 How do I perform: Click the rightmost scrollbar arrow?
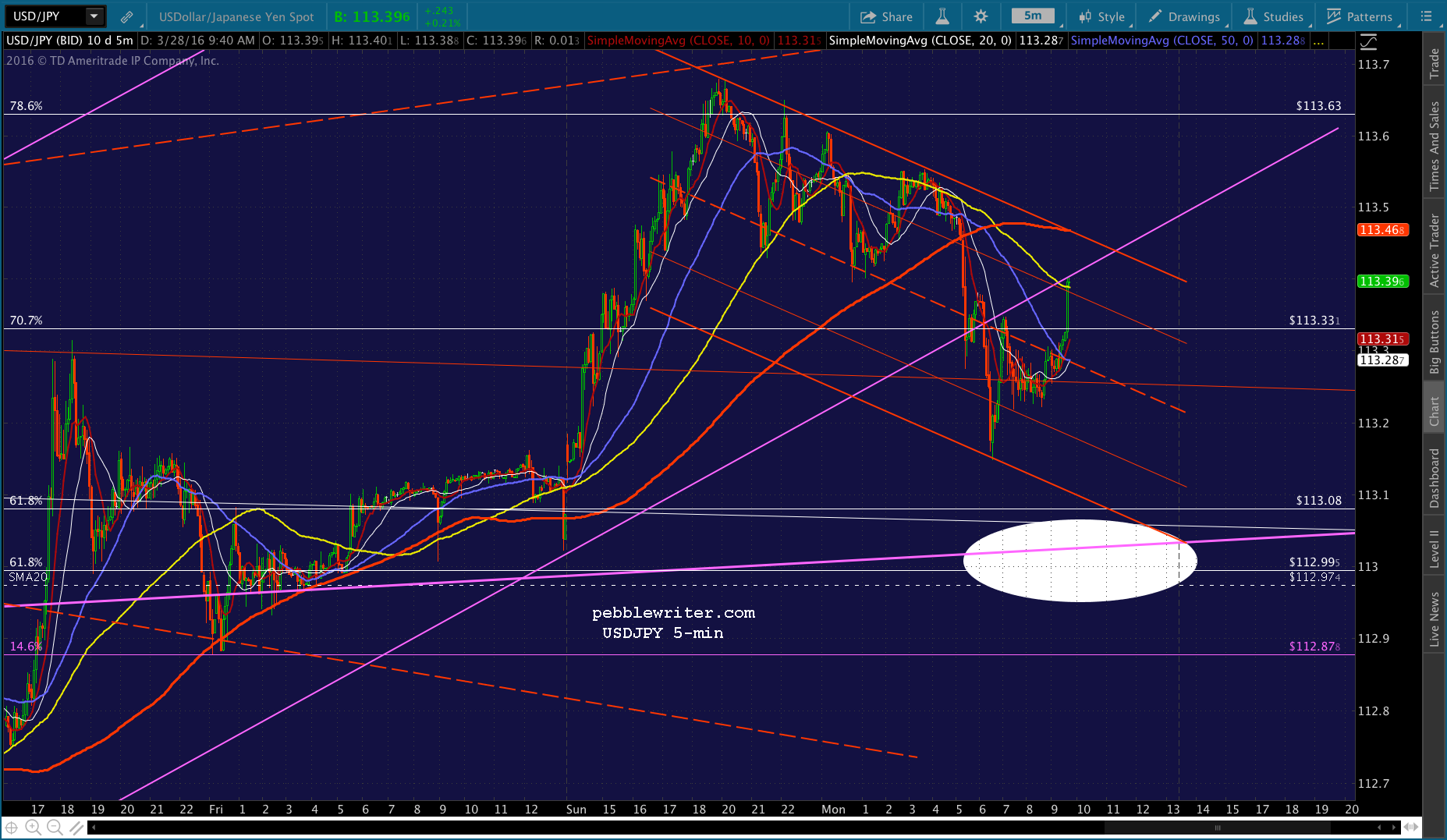point(1395,828)
